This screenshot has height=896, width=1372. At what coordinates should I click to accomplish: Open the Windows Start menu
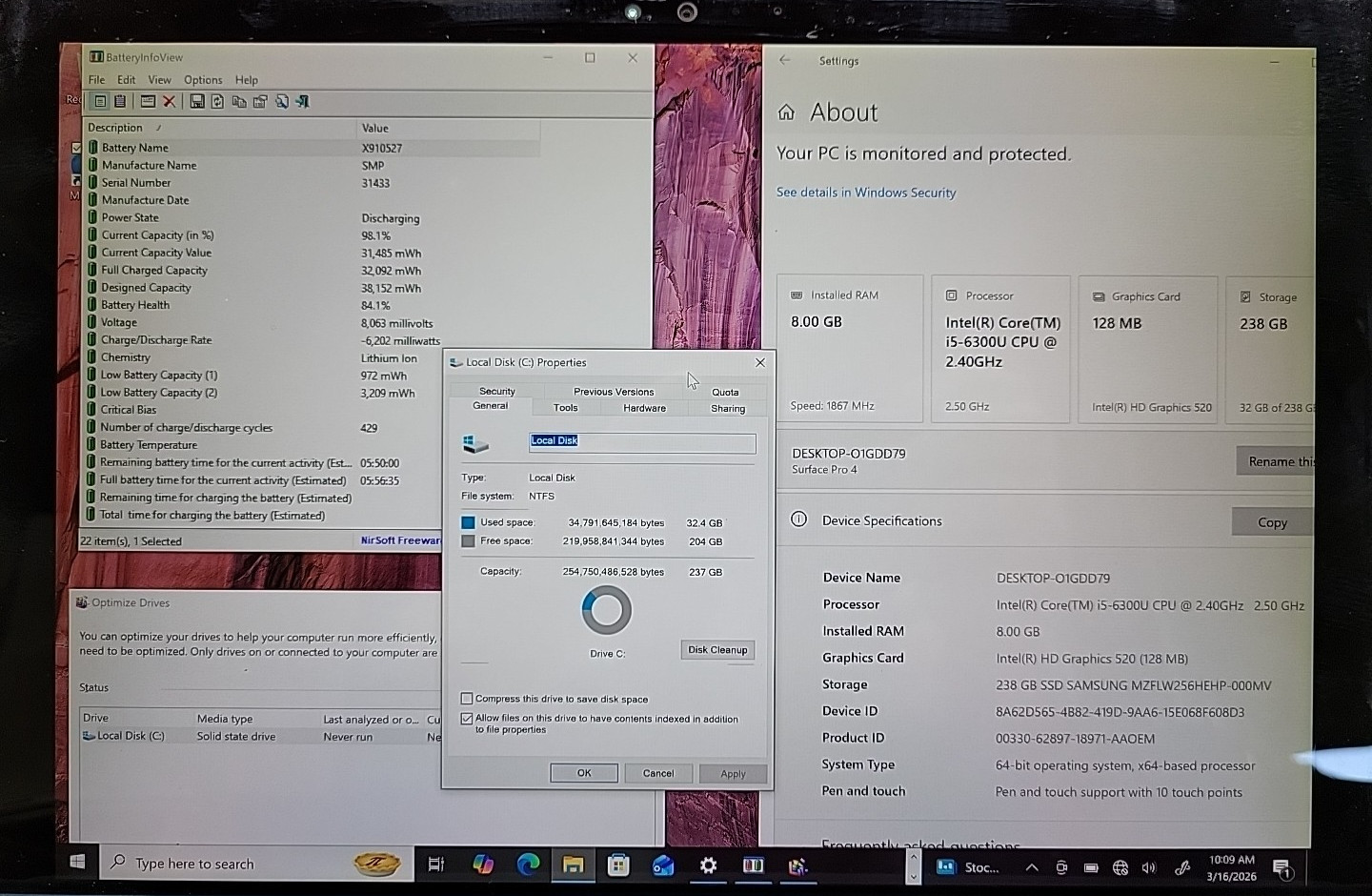[78, 863]
